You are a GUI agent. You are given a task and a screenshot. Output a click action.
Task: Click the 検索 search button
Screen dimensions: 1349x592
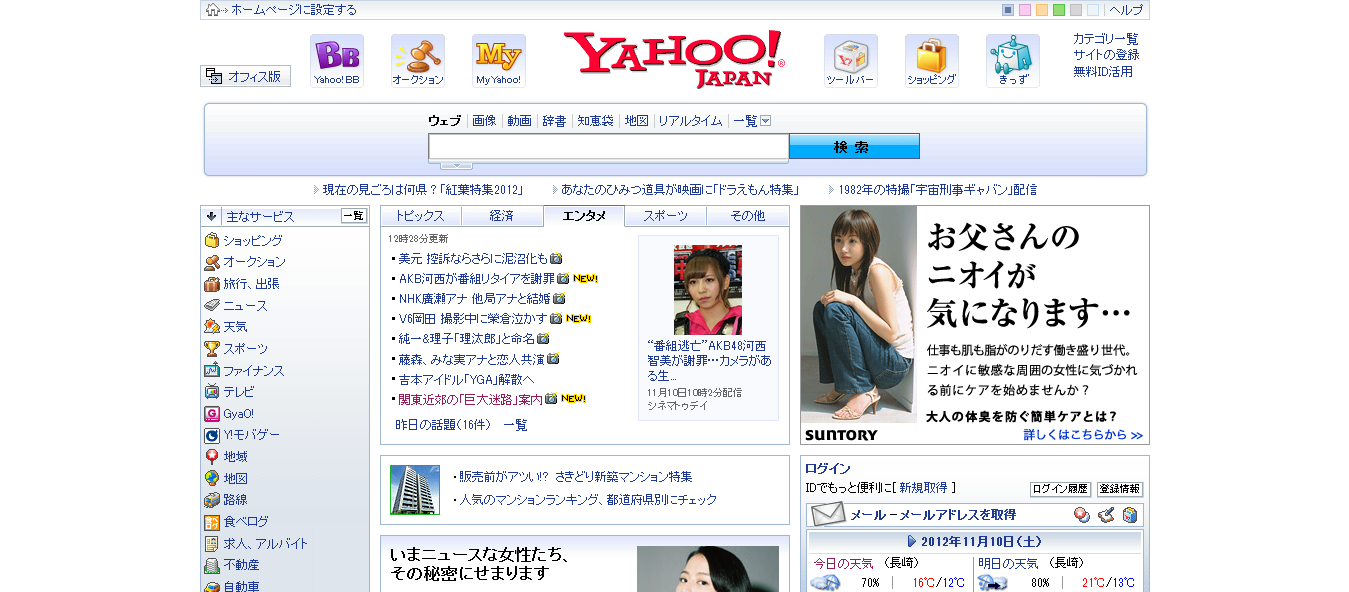tap(854, 147)
